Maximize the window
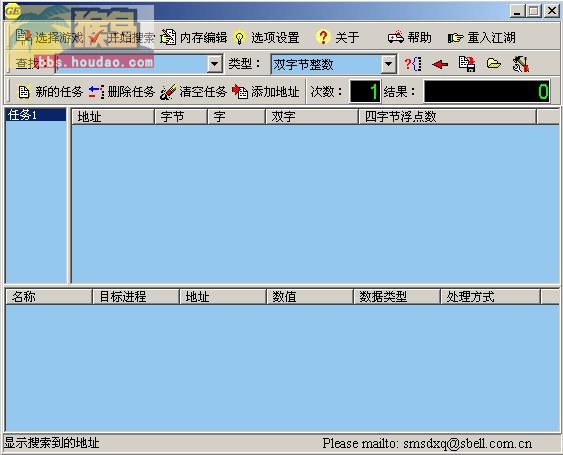The width and height of the screenshot is (563, 455). pos(534,11)
